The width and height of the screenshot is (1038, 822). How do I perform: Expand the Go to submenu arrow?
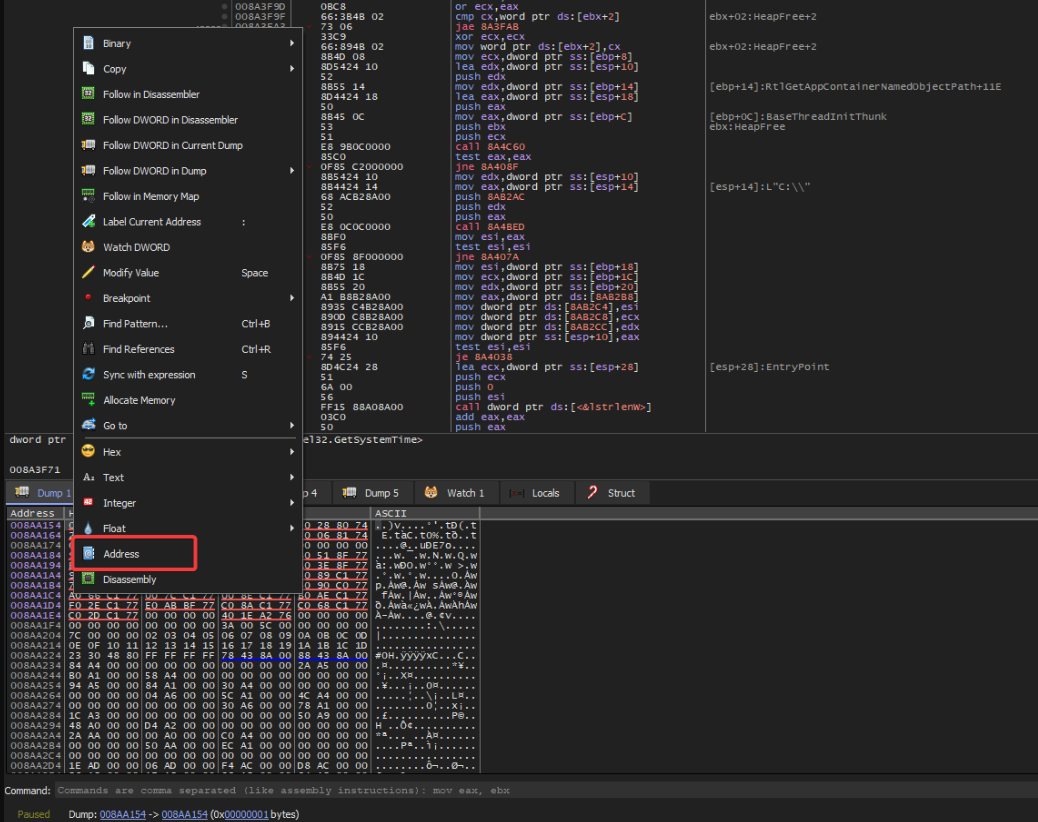click(292, 426)
